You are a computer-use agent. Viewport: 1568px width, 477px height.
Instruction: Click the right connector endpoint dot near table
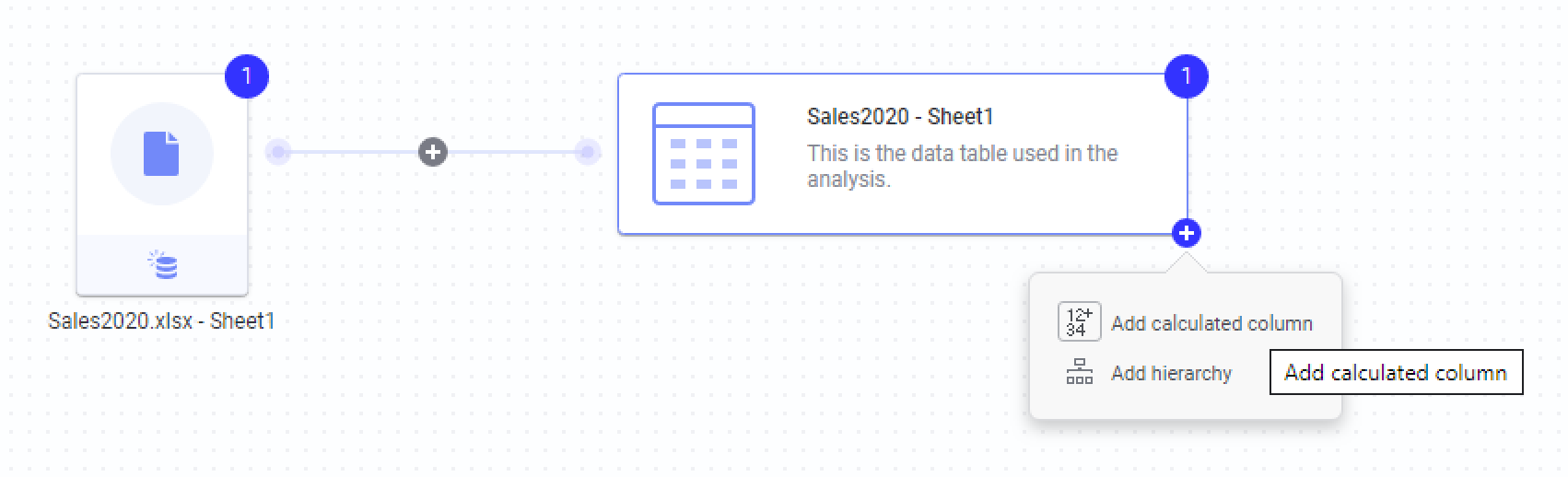tap(588, 152)
